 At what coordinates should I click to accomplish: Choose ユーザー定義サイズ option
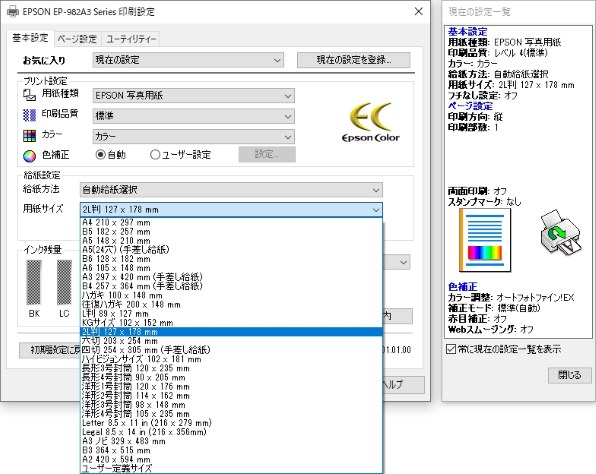pyautogui.click(x=231, y=469)
